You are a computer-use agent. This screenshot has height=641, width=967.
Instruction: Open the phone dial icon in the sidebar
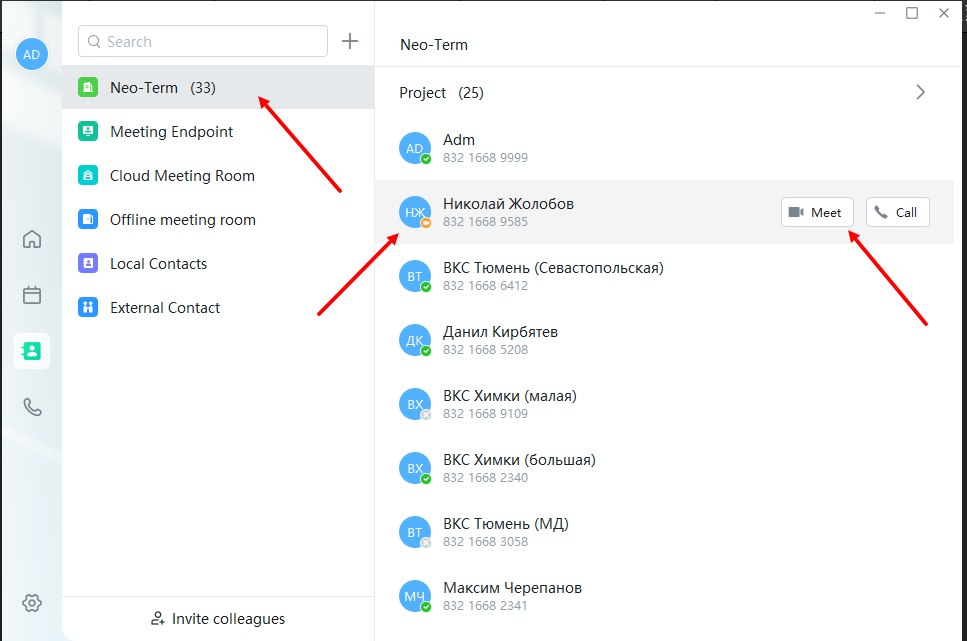pos(32,407)
